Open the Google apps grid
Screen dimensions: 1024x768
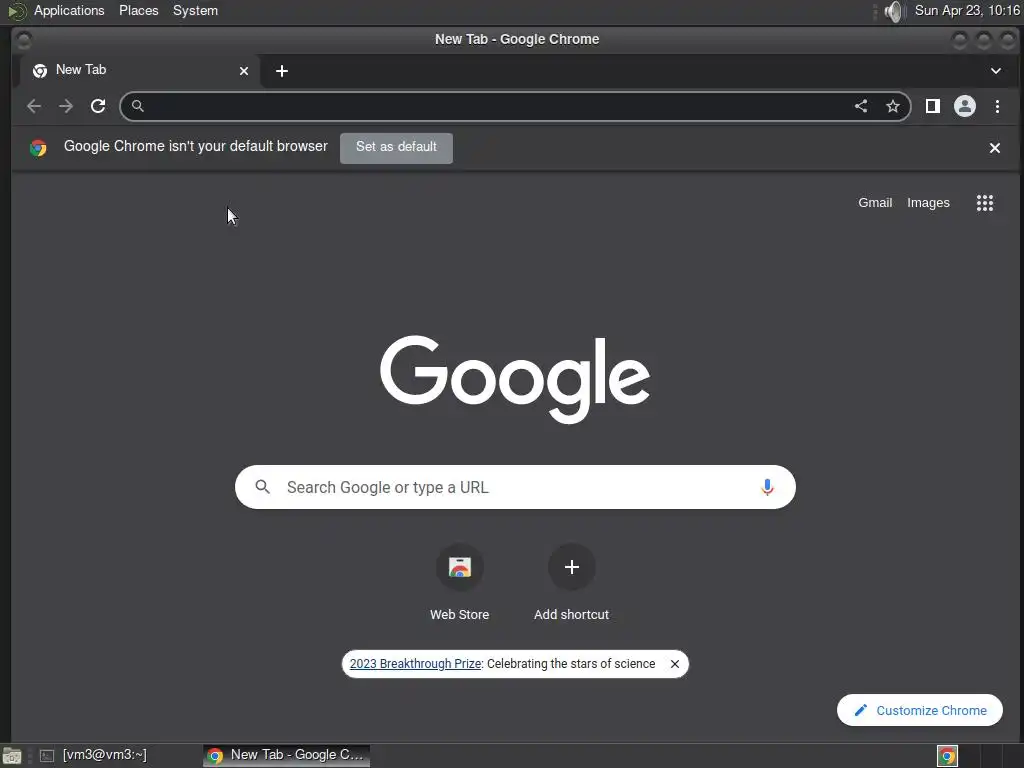(x=985, y=203)
